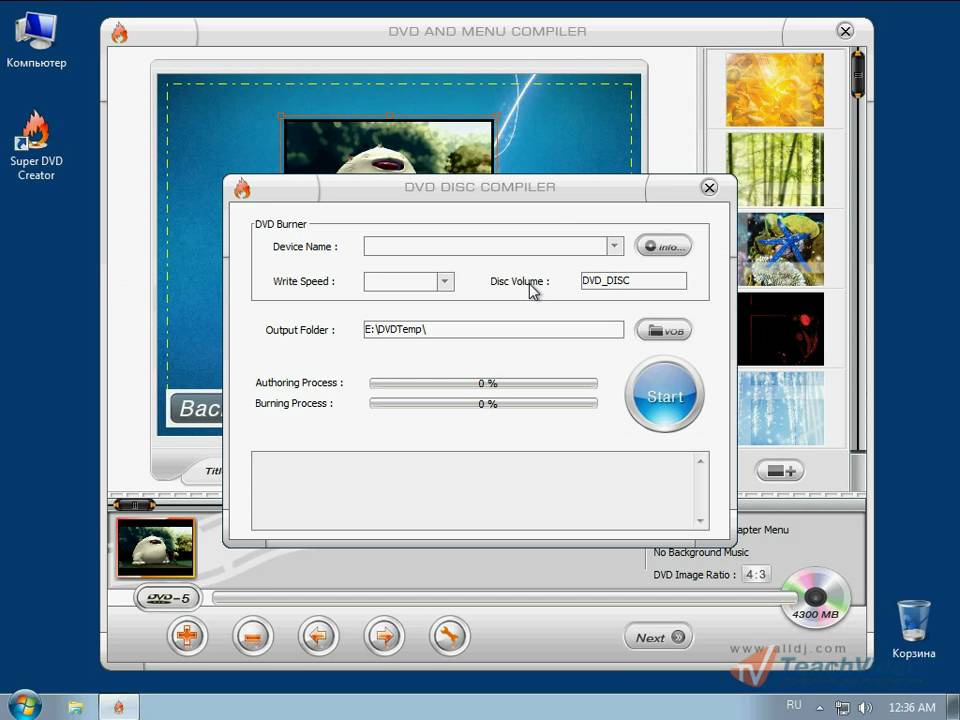Select the video thumbnail in title strip
This screenshot has width=960, height=720.
pos(156,548)
